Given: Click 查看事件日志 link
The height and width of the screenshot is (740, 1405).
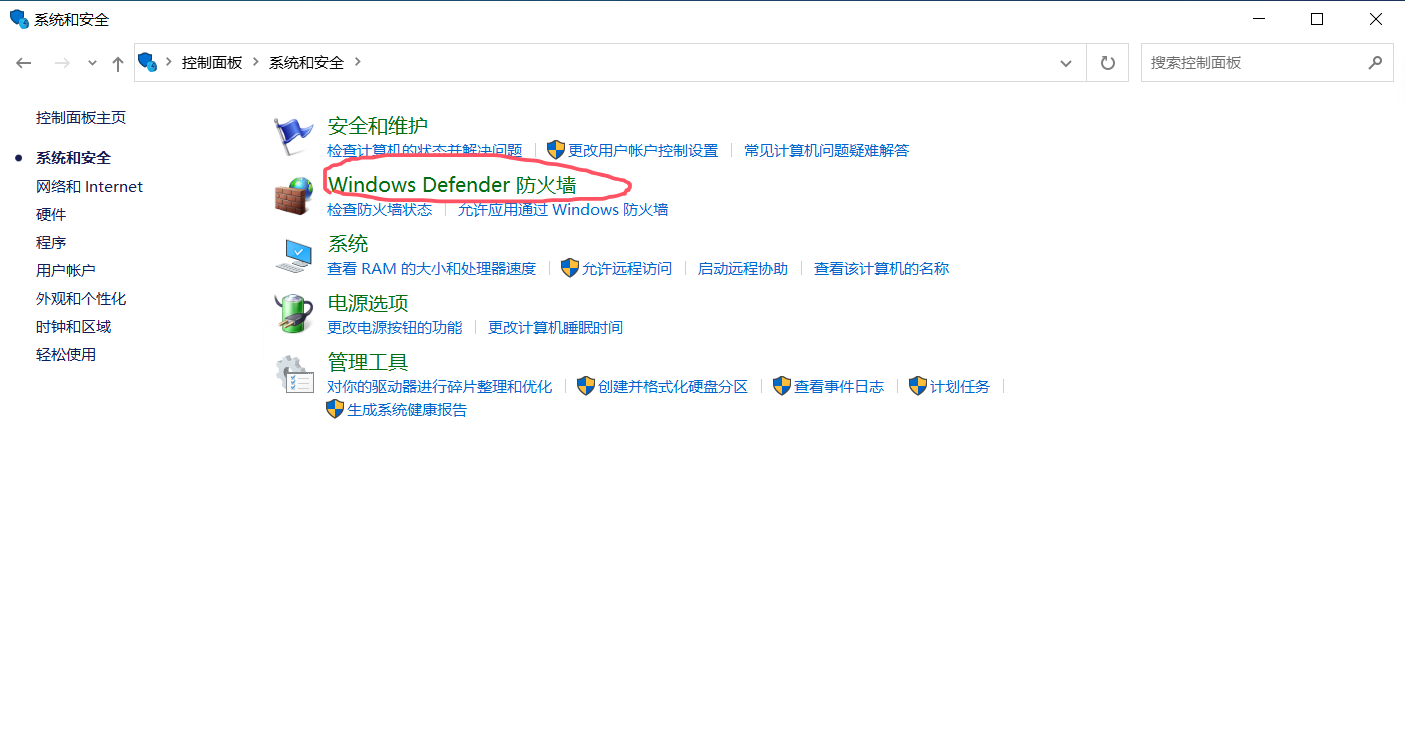Looking at the screenshot, I should click(839, 386).
